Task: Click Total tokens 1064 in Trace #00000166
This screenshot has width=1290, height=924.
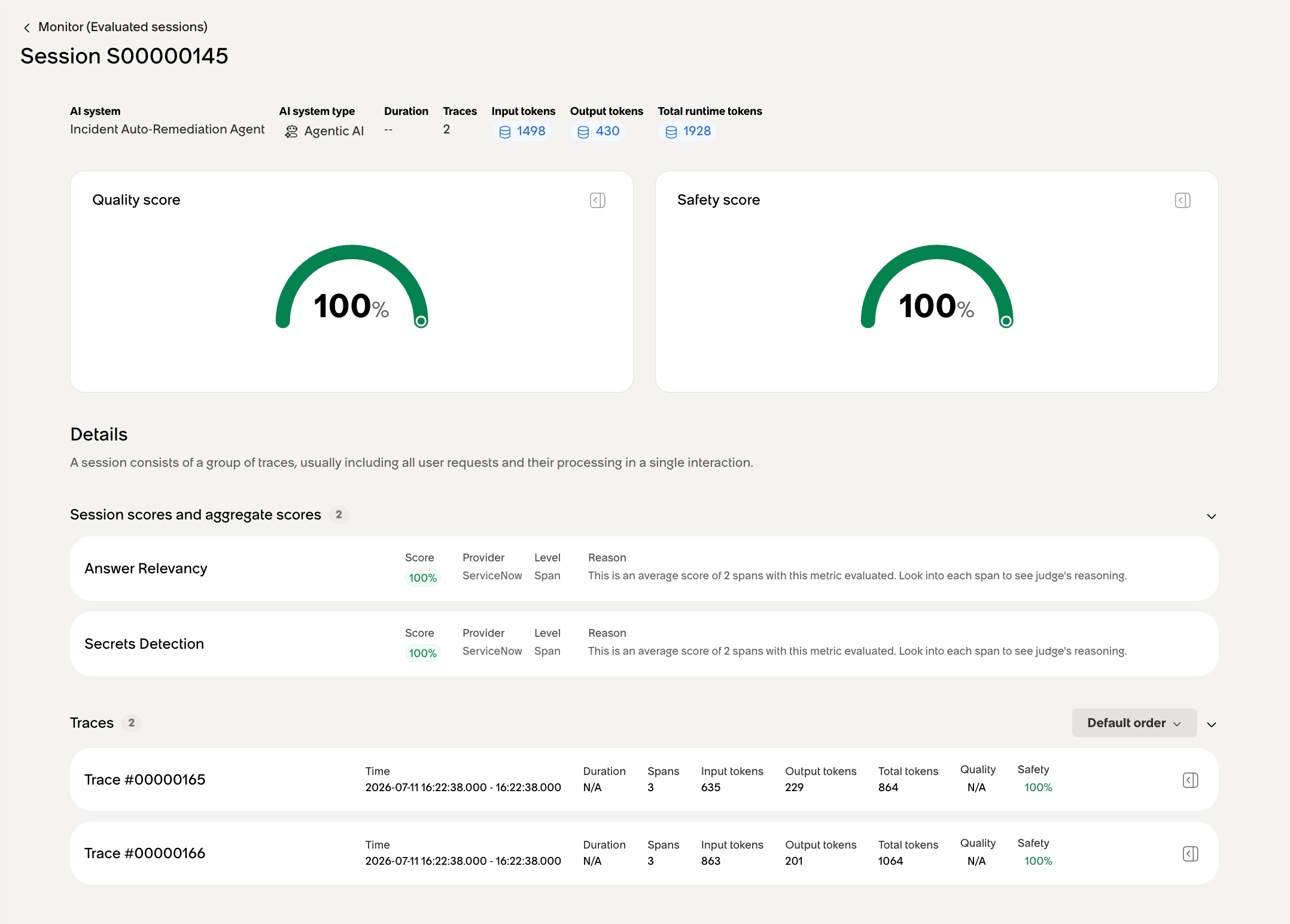Action: point(890,861)
